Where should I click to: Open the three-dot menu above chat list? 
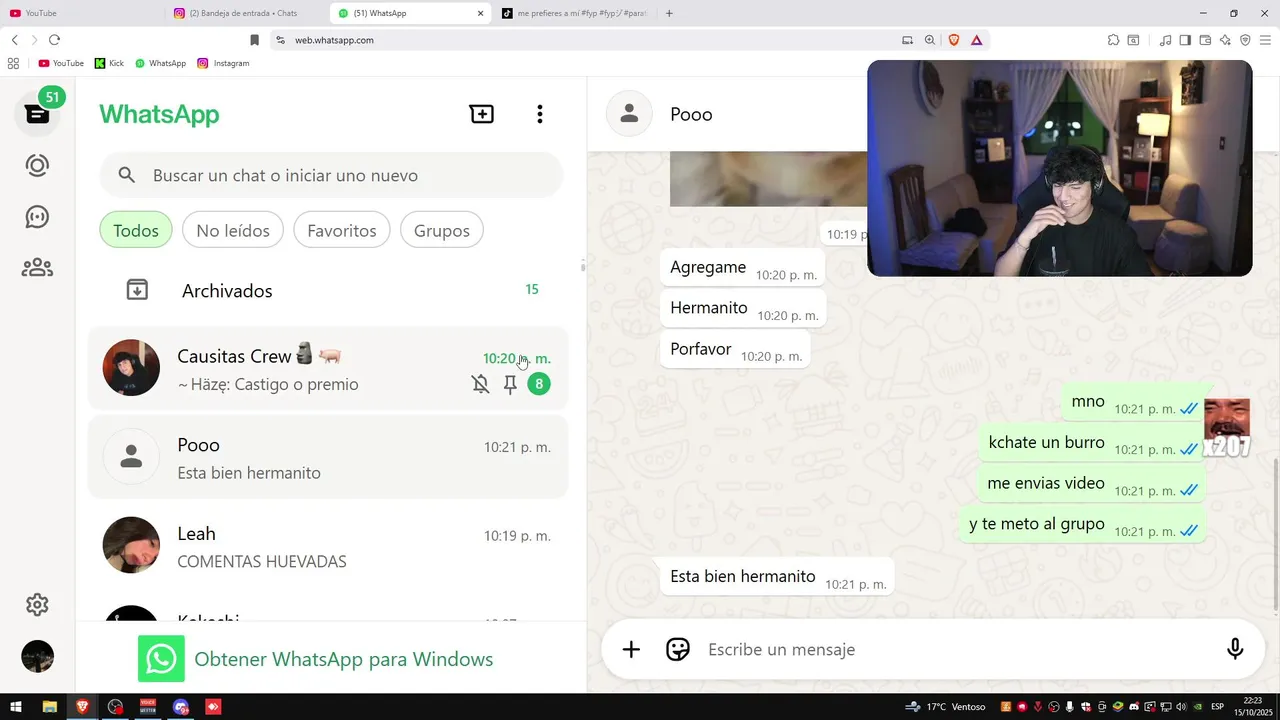click(x=540, y=114)
